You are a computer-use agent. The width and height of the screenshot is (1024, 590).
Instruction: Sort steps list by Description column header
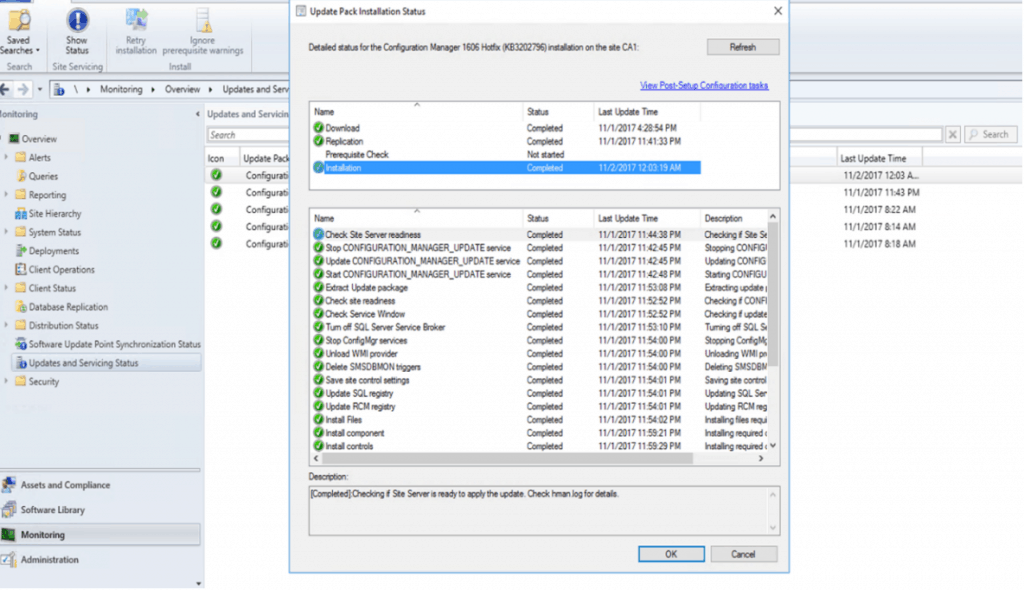(x=733, y=218)
